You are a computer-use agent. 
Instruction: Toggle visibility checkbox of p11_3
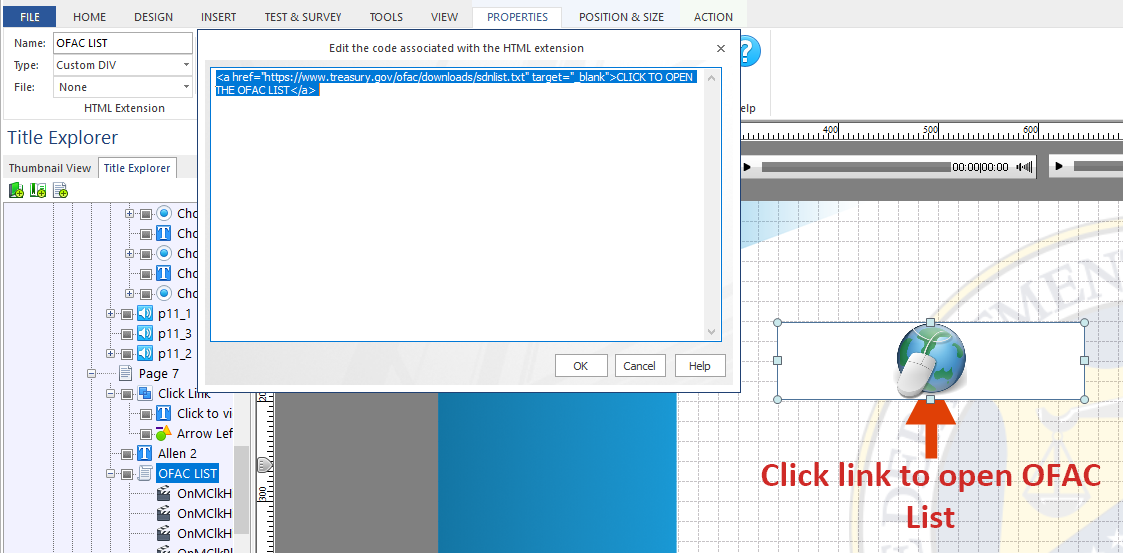127,334
